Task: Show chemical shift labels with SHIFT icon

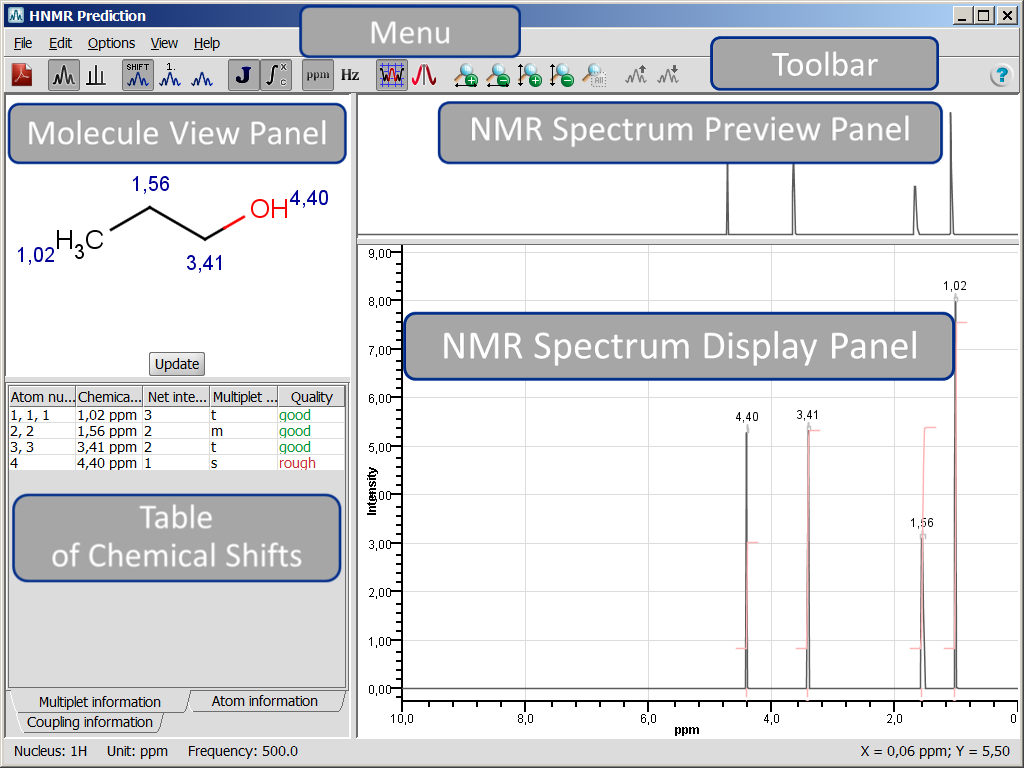Action: (138, 75)
